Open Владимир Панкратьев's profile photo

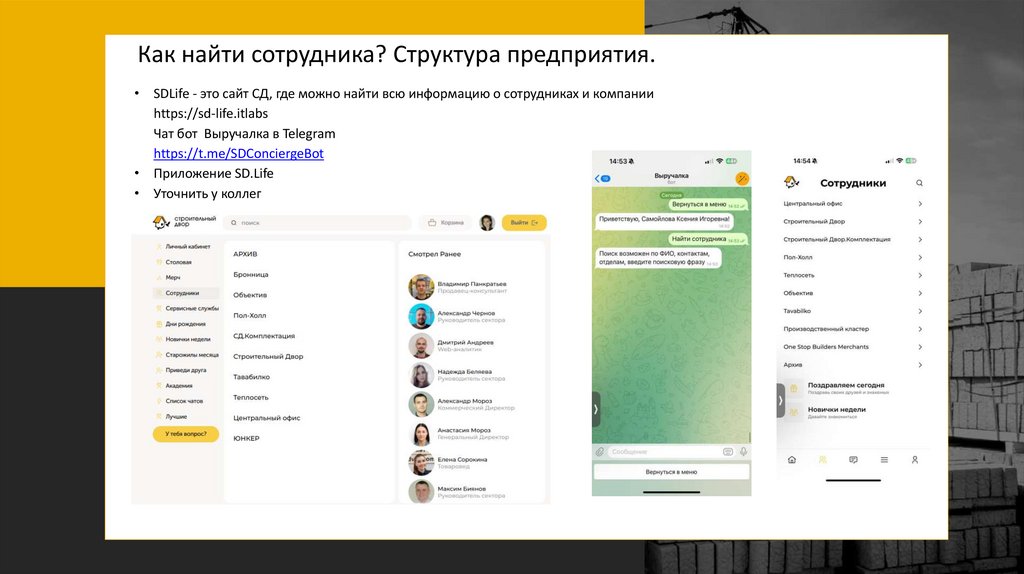point(421,287)
